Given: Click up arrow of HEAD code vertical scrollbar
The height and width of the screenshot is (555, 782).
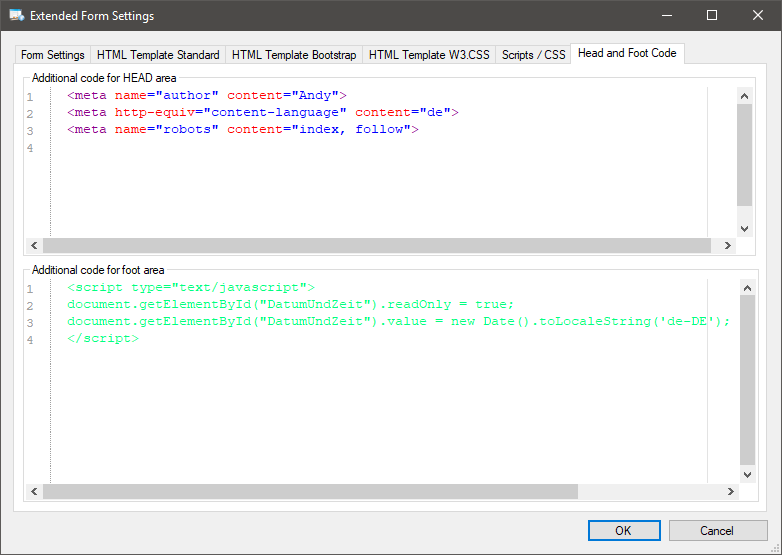Looking at the screenshot, I should coord(745,96).
